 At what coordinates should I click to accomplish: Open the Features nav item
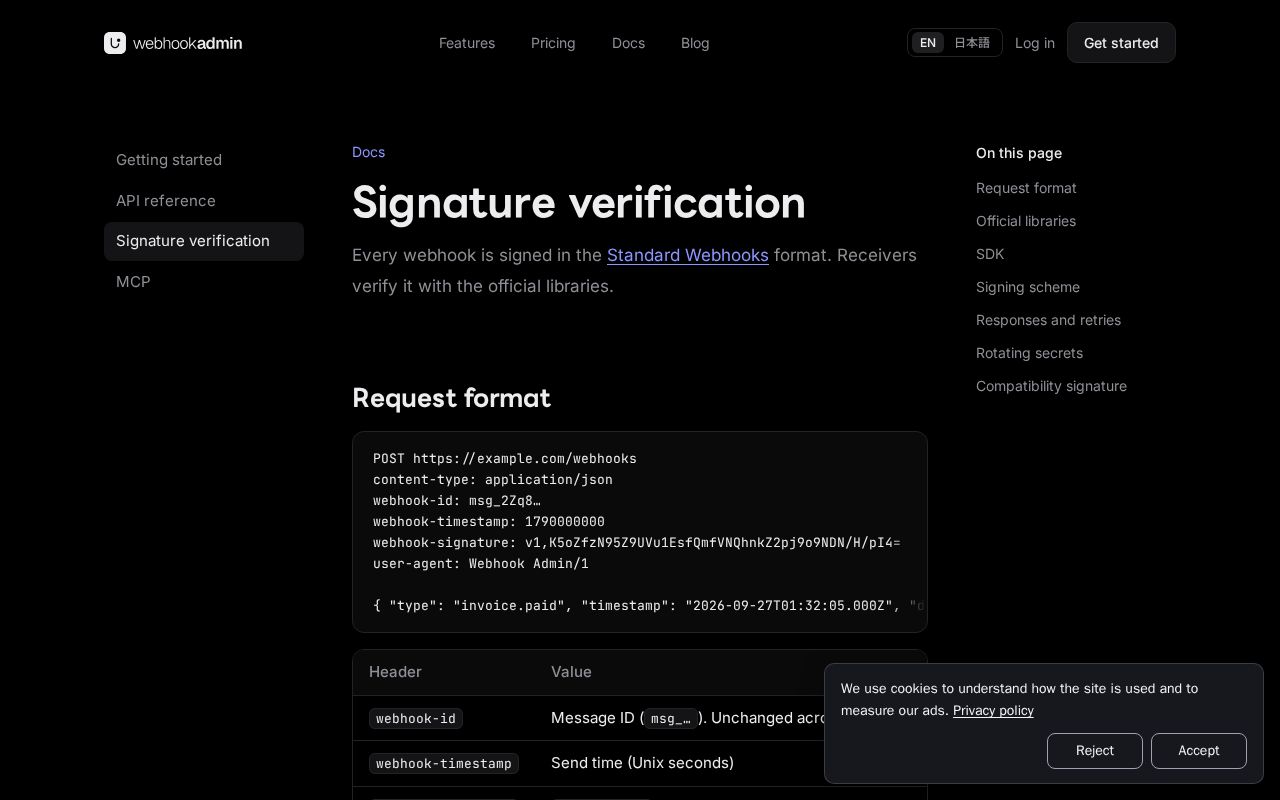tap(467, 43)
